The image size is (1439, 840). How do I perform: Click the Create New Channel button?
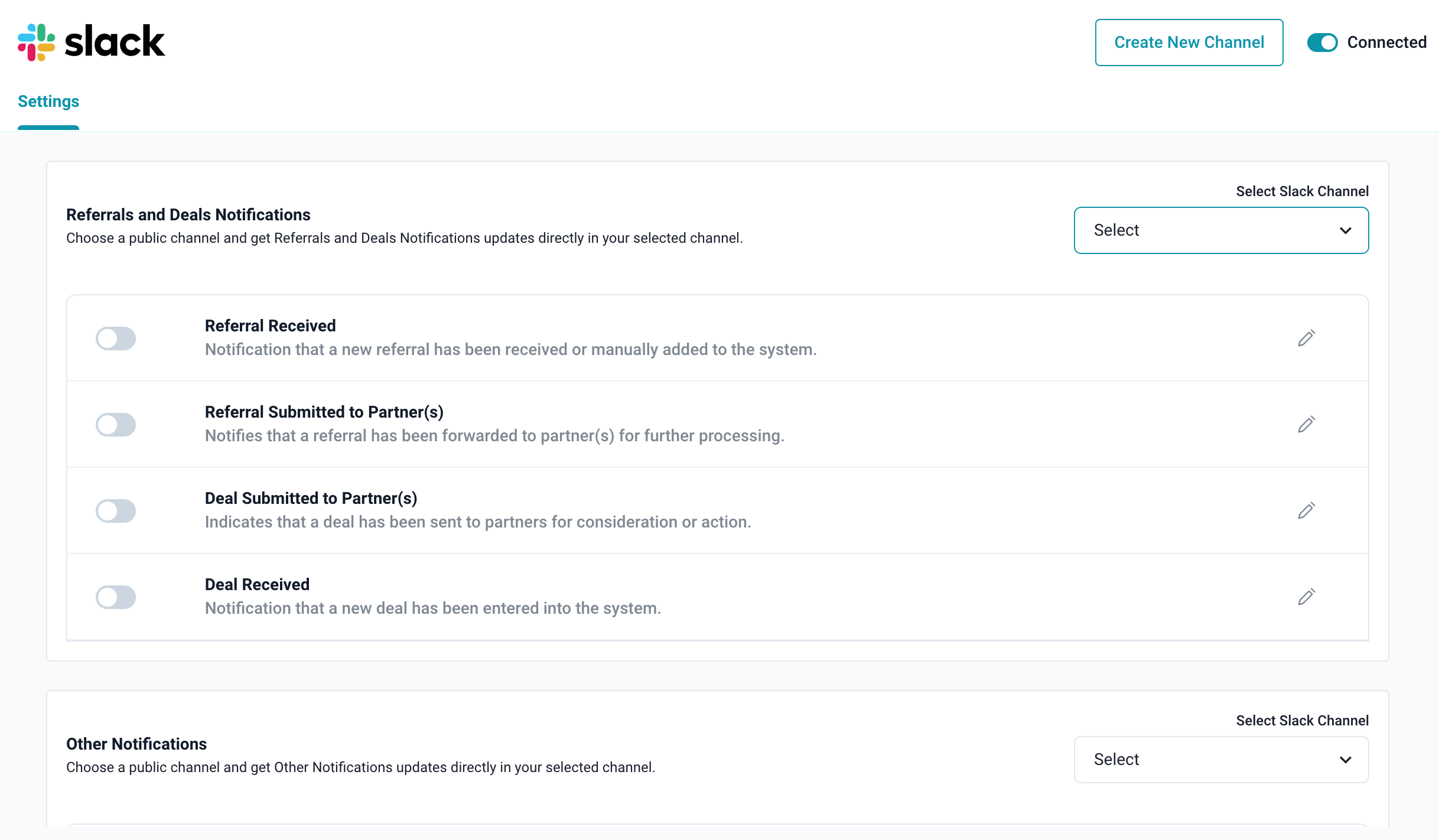coord(1189,43)
